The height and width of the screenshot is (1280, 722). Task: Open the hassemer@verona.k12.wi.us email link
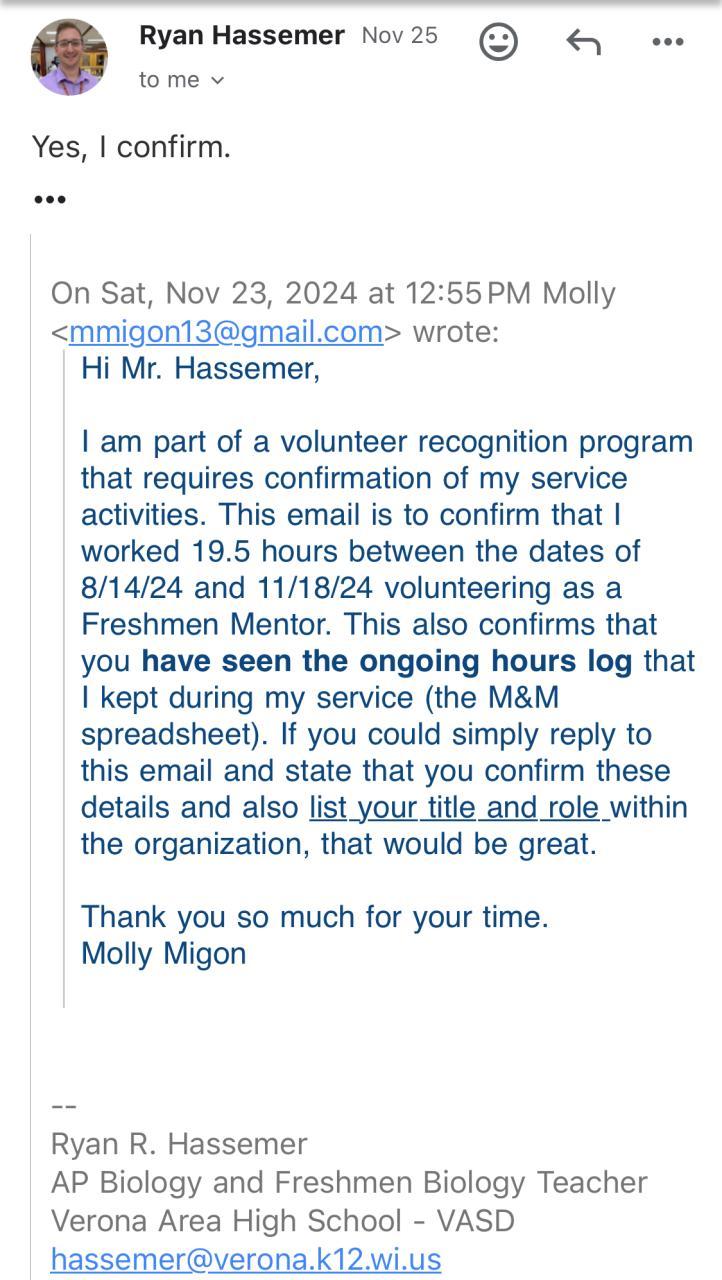[x=246, y=1258]
